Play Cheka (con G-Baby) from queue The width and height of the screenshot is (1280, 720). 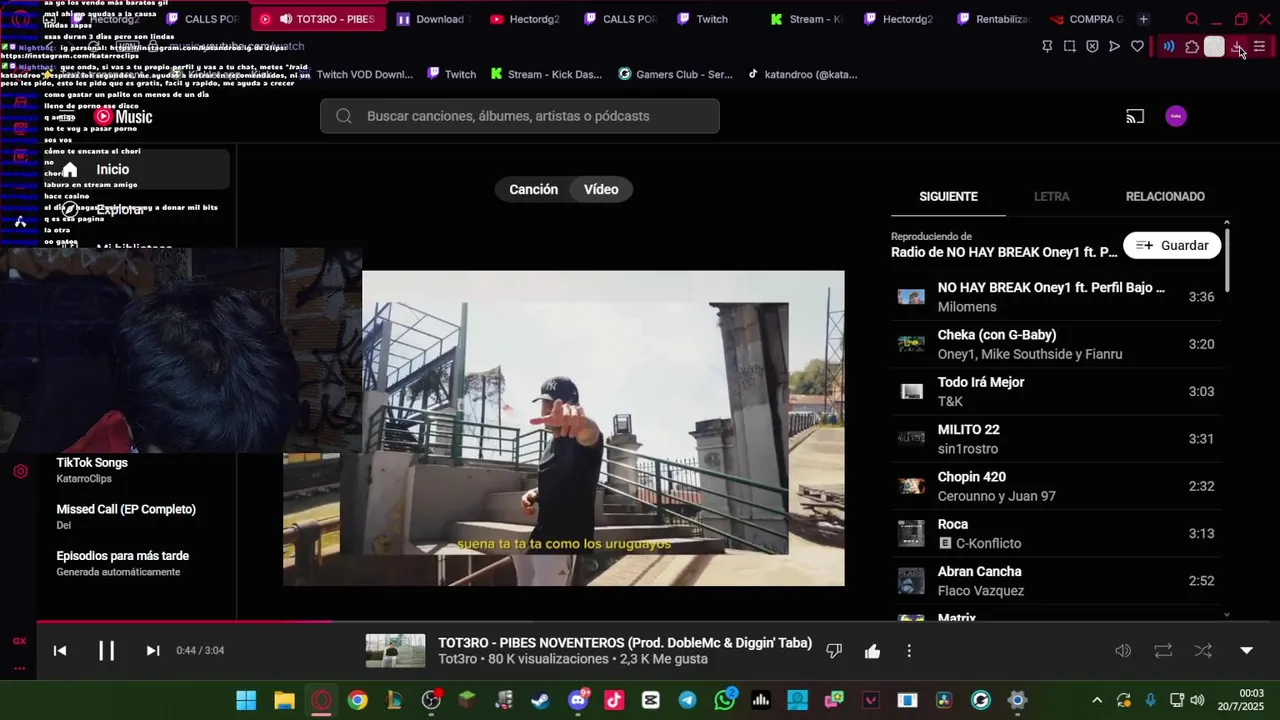pyautogui.click(x=1055, y=344)
